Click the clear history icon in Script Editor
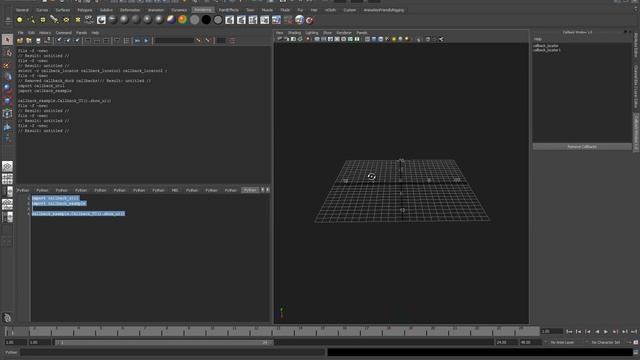The image size is (640, 360). (x=59, y=40)
